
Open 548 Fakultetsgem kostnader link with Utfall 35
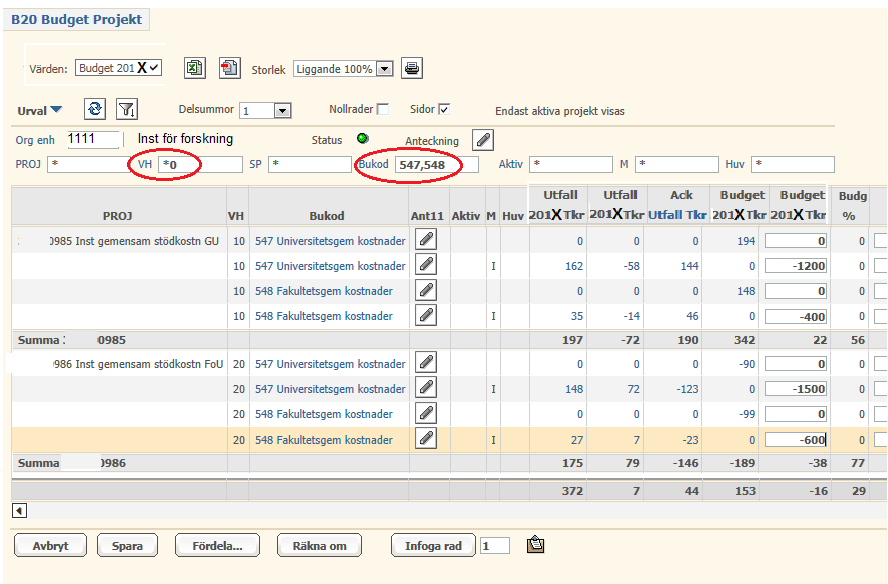(323, 316)
